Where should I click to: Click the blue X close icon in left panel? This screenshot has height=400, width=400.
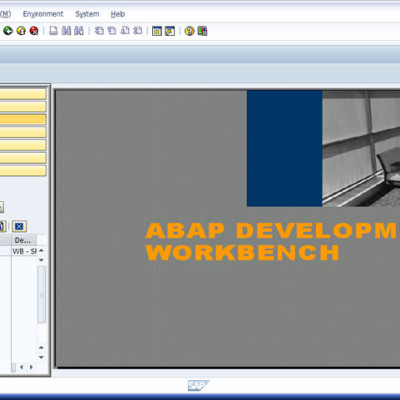click(x=19, y=227)
